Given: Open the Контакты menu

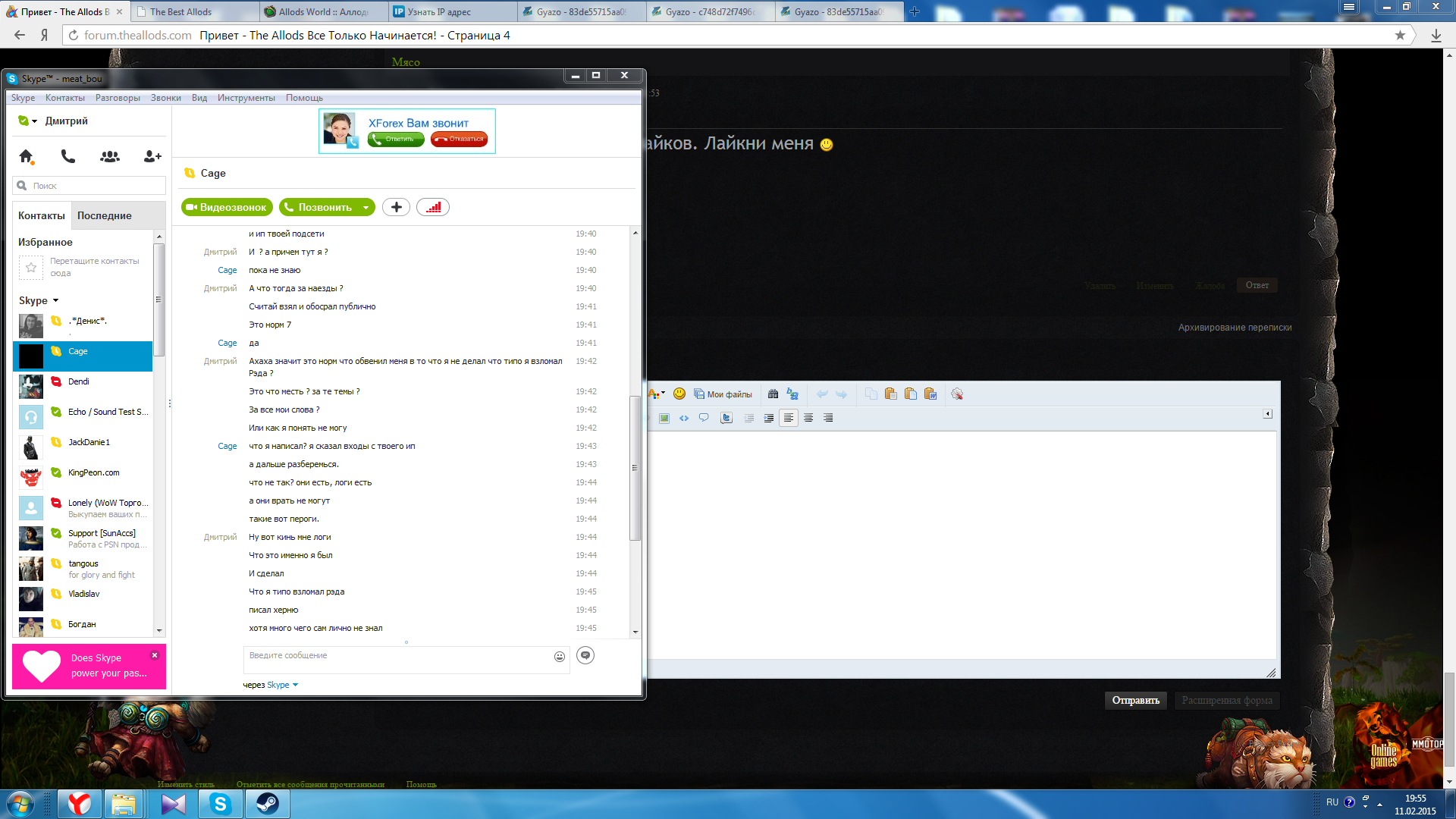Looking at the screenshot, I should point(64,97).
